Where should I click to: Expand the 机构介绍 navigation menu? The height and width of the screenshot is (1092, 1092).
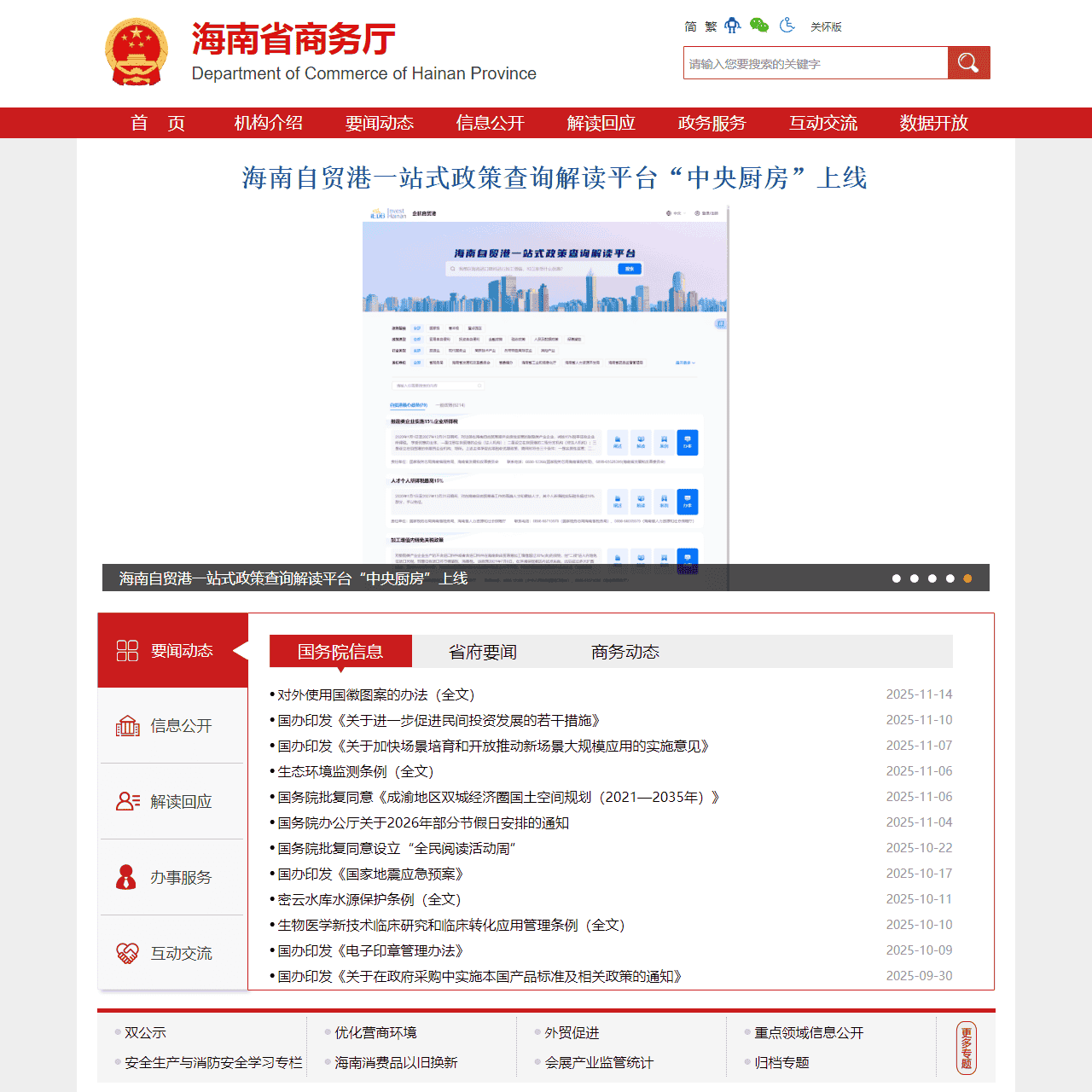[270, 123]
